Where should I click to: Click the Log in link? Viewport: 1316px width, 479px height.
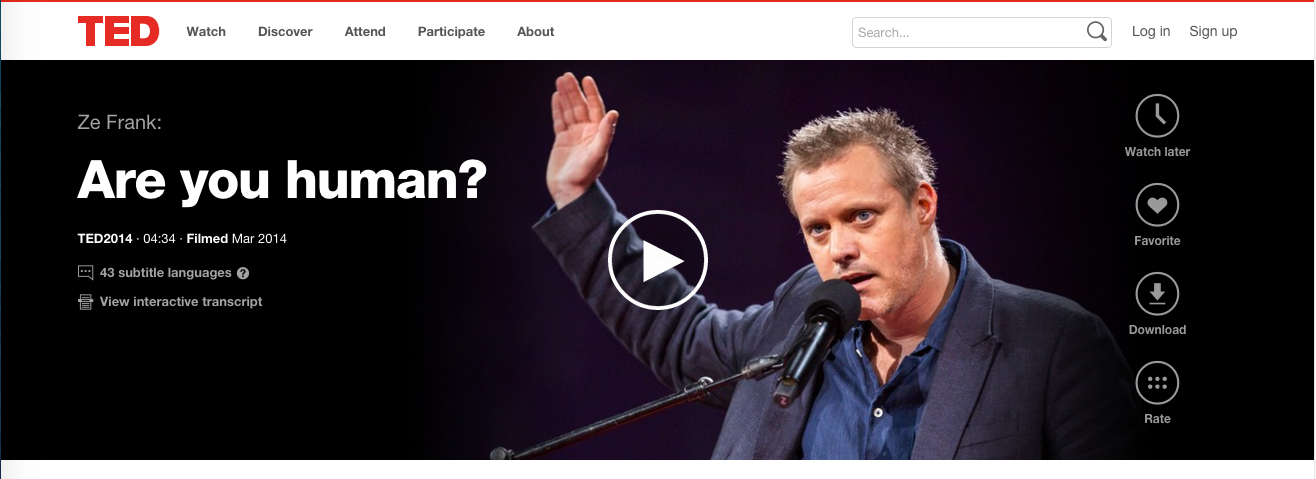coord(1151,32)
